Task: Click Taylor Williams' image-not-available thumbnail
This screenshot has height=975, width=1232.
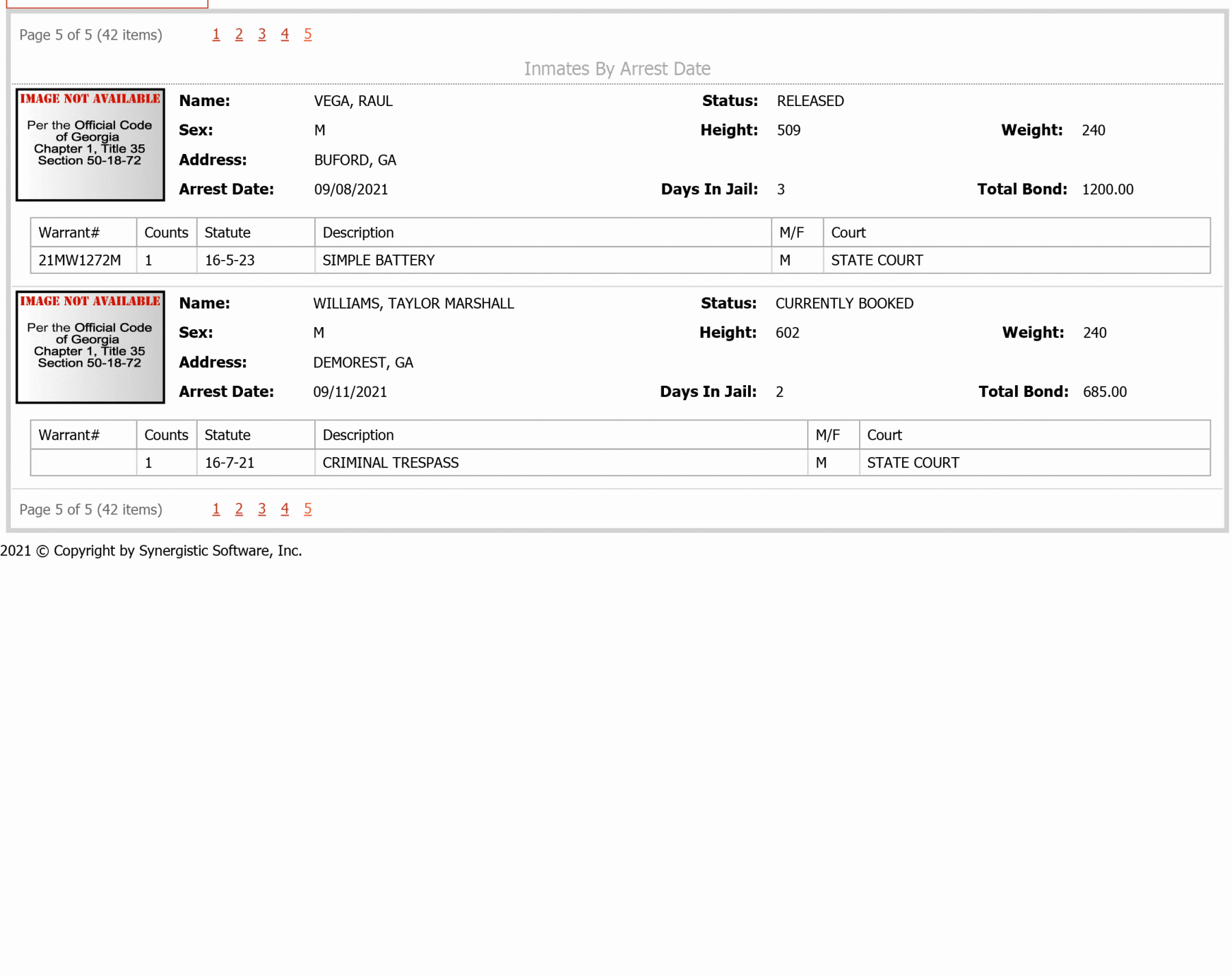Action: pos(90,347)
